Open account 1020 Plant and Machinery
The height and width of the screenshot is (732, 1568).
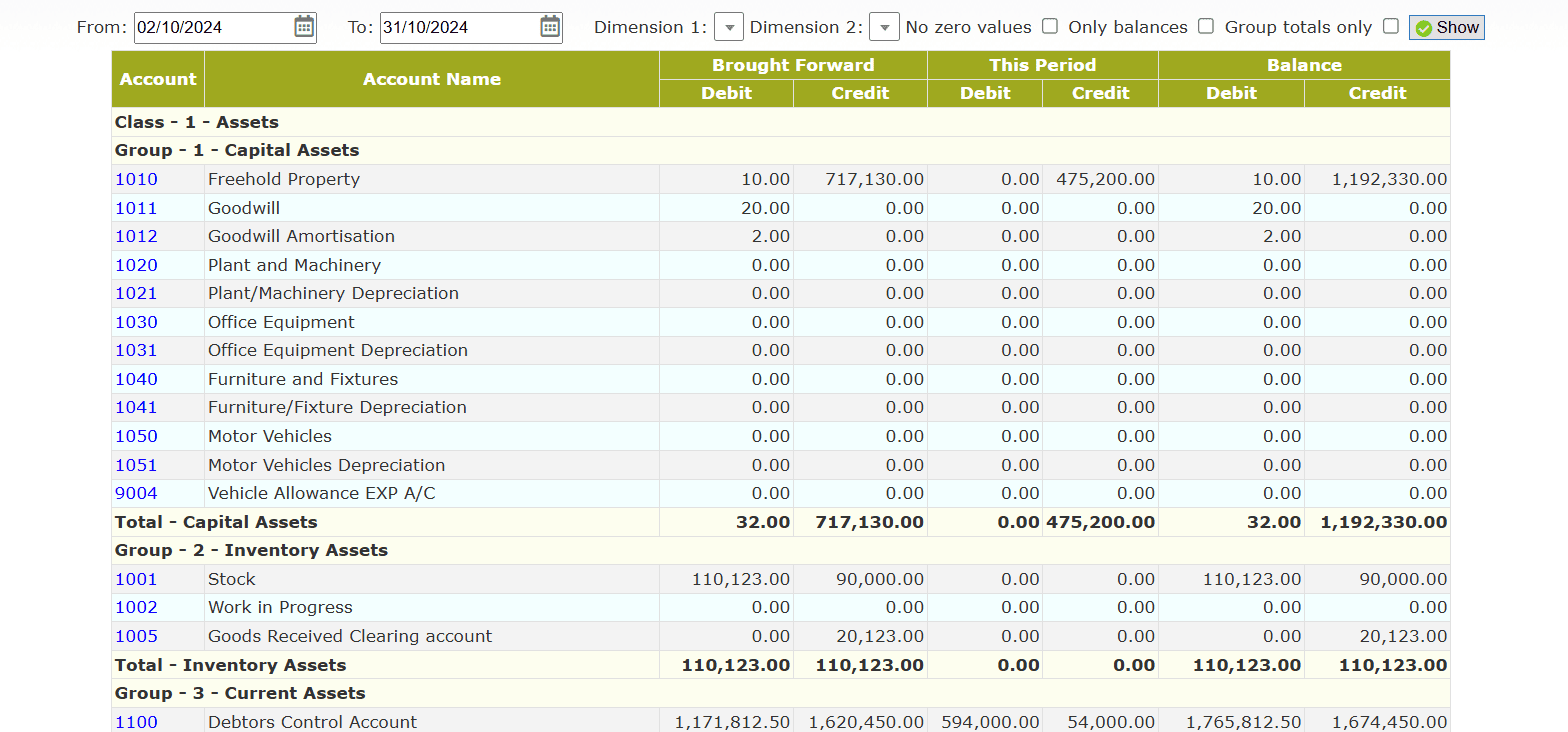pyautogui.click(x=136, y=265)
